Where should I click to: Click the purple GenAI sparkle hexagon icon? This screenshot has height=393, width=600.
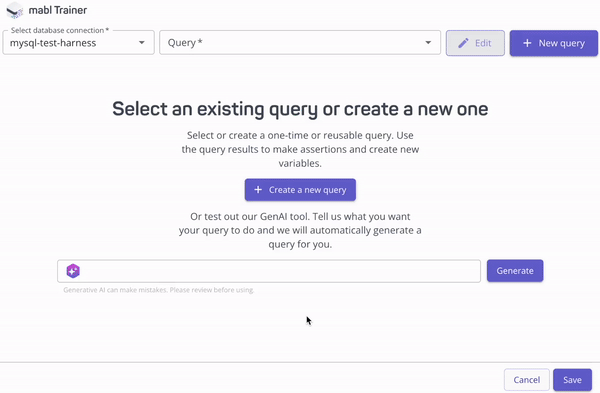tap(73, 271)
